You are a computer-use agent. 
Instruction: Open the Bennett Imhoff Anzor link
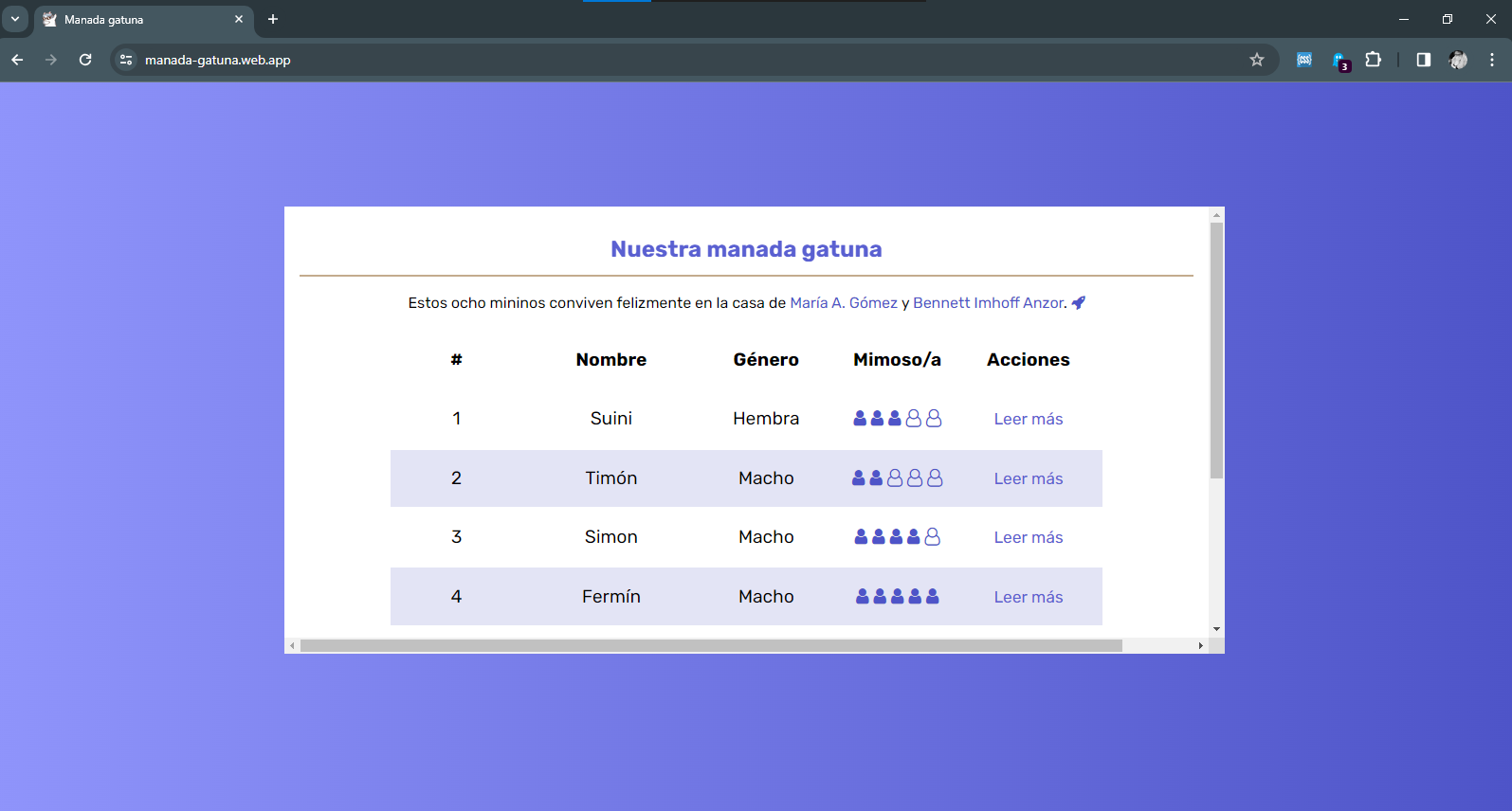(x=990, y=303)
